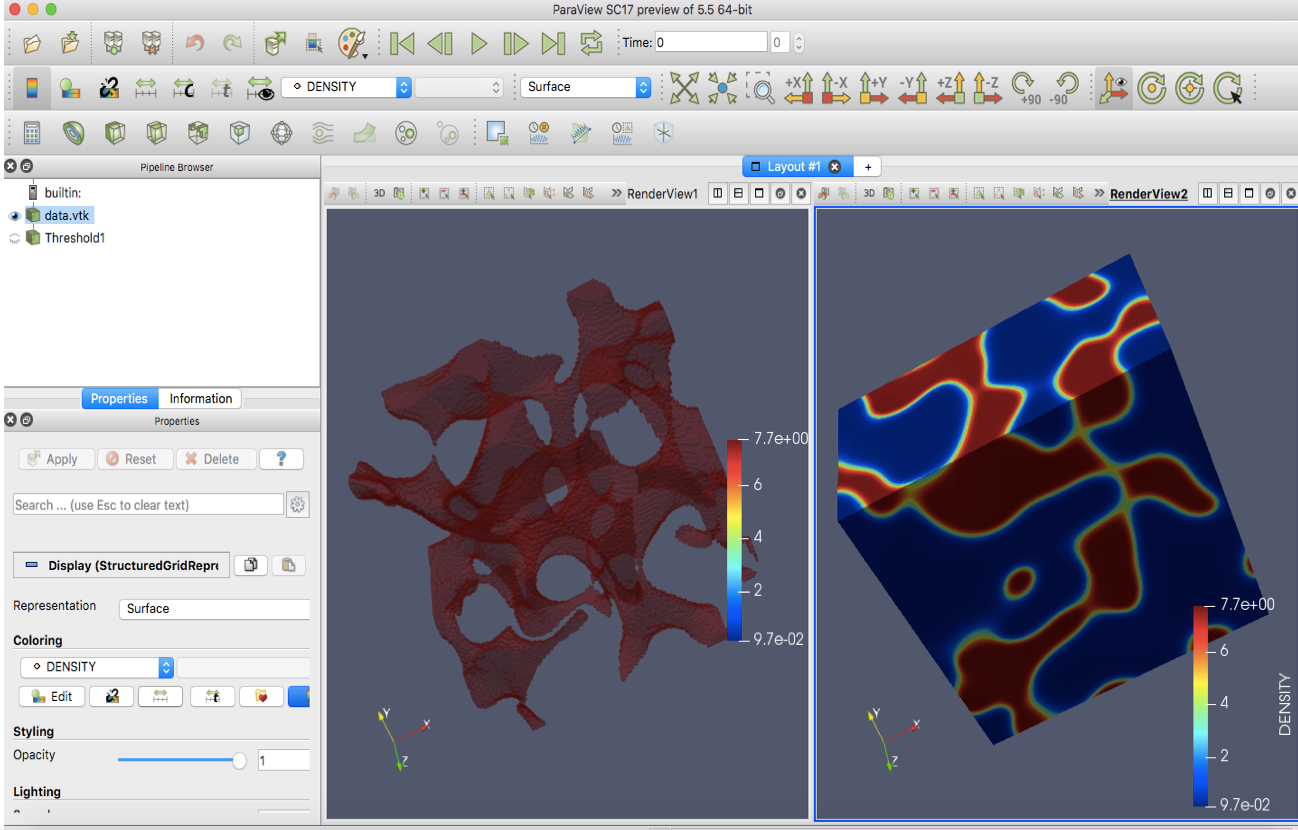Click the Reset Camera icon
Screen dimensions: 1298x830
pos(684,88)
